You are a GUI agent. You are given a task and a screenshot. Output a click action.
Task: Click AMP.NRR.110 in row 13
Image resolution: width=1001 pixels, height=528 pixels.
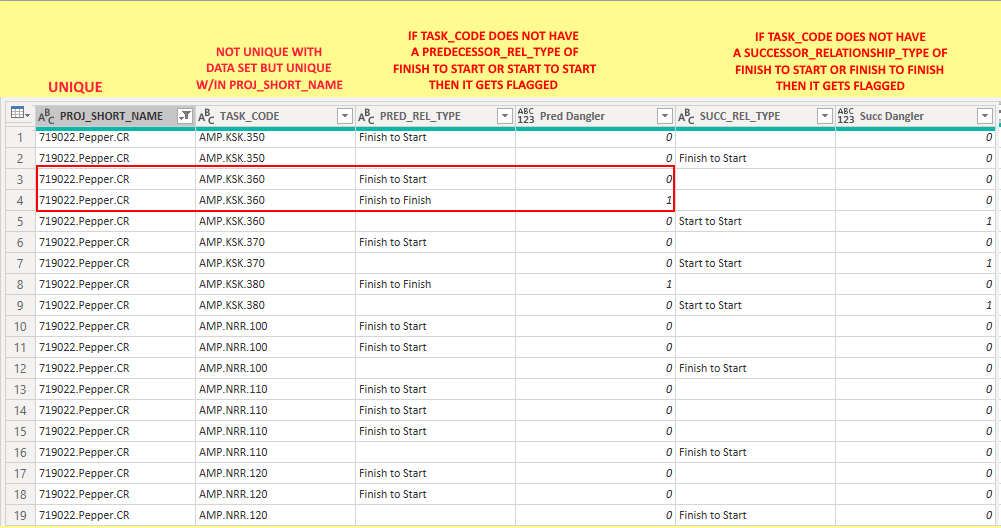click(x=233, y=389)
